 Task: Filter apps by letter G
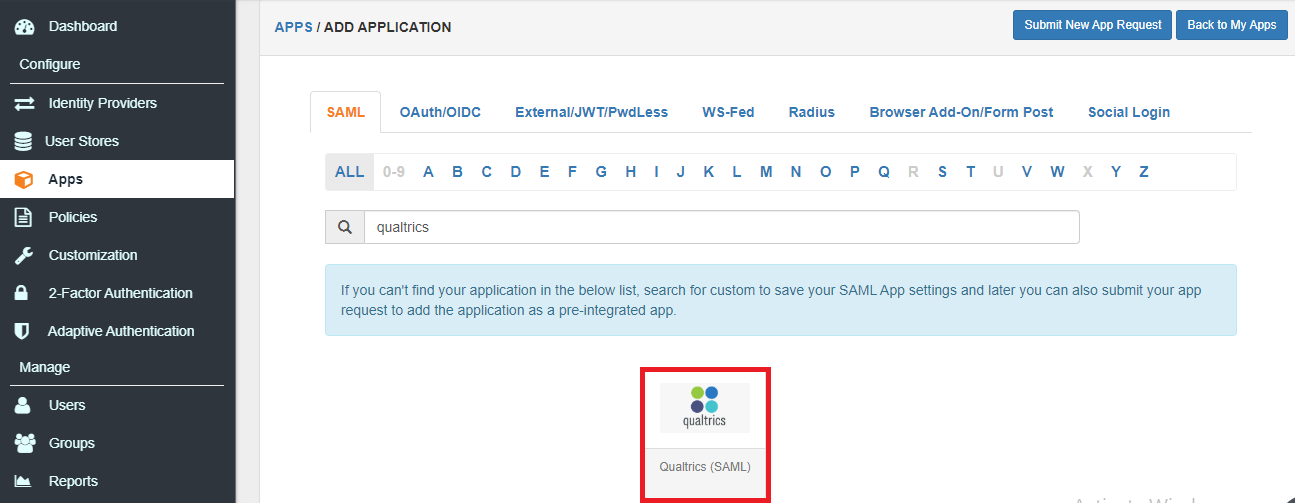pos(601,172)
